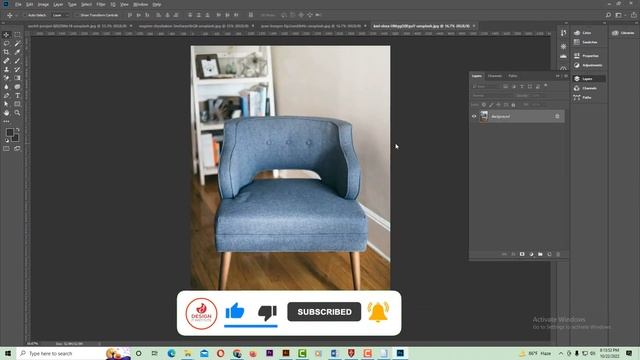Select the Clone Stamp tool
This screenshot has width=640, height=360.
coord(6,69)
